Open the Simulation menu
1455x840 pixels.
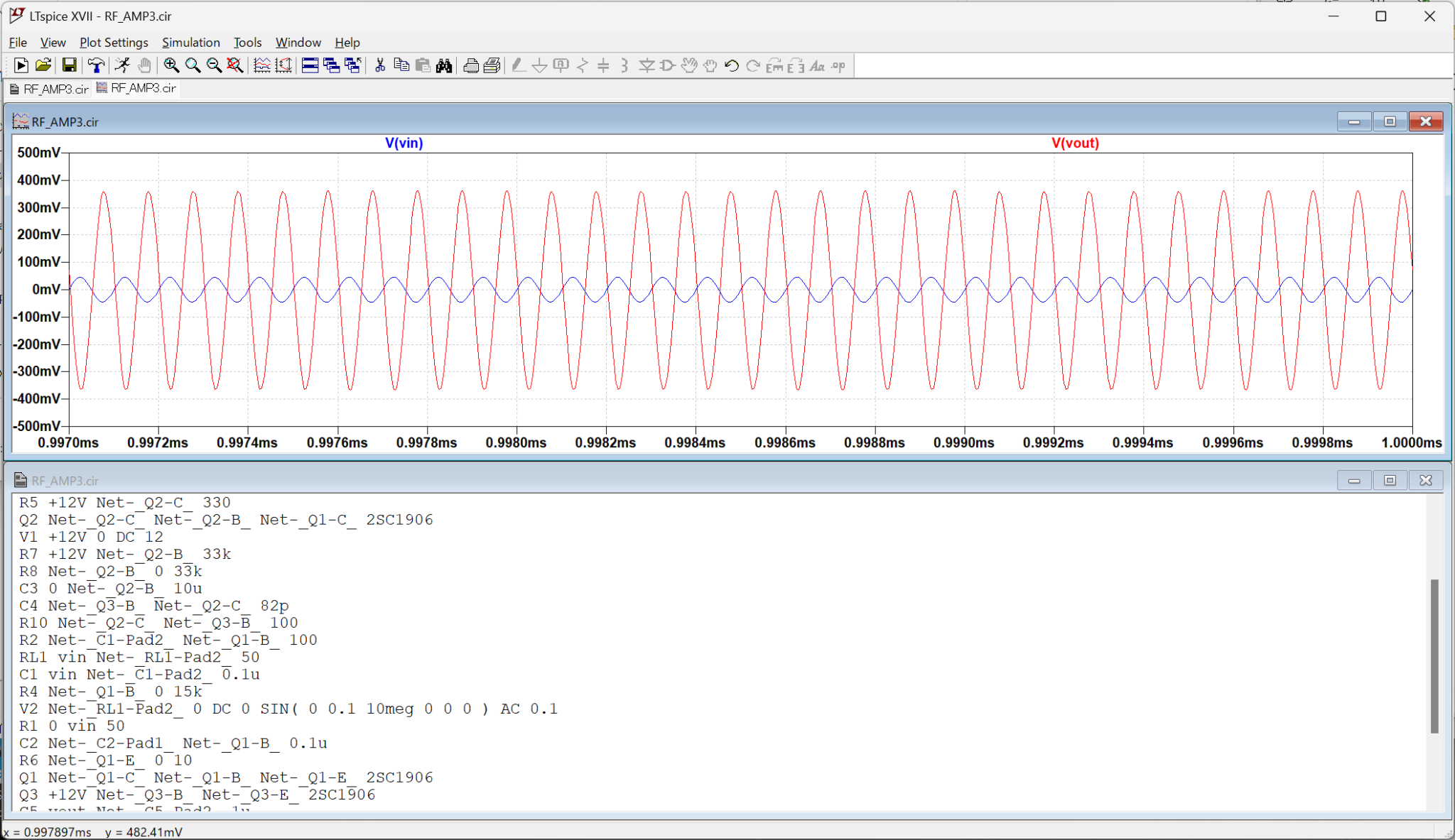(x=190, y=43)
